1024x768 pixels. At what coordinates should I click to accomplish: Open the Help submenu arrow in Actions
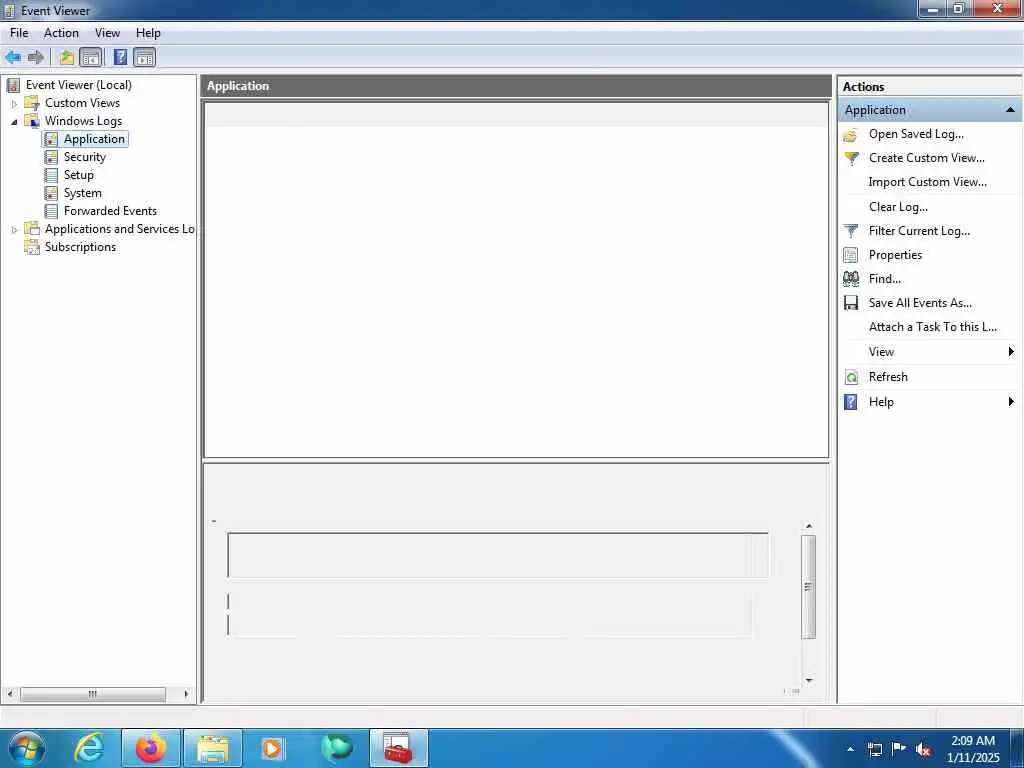point(1011,402)
